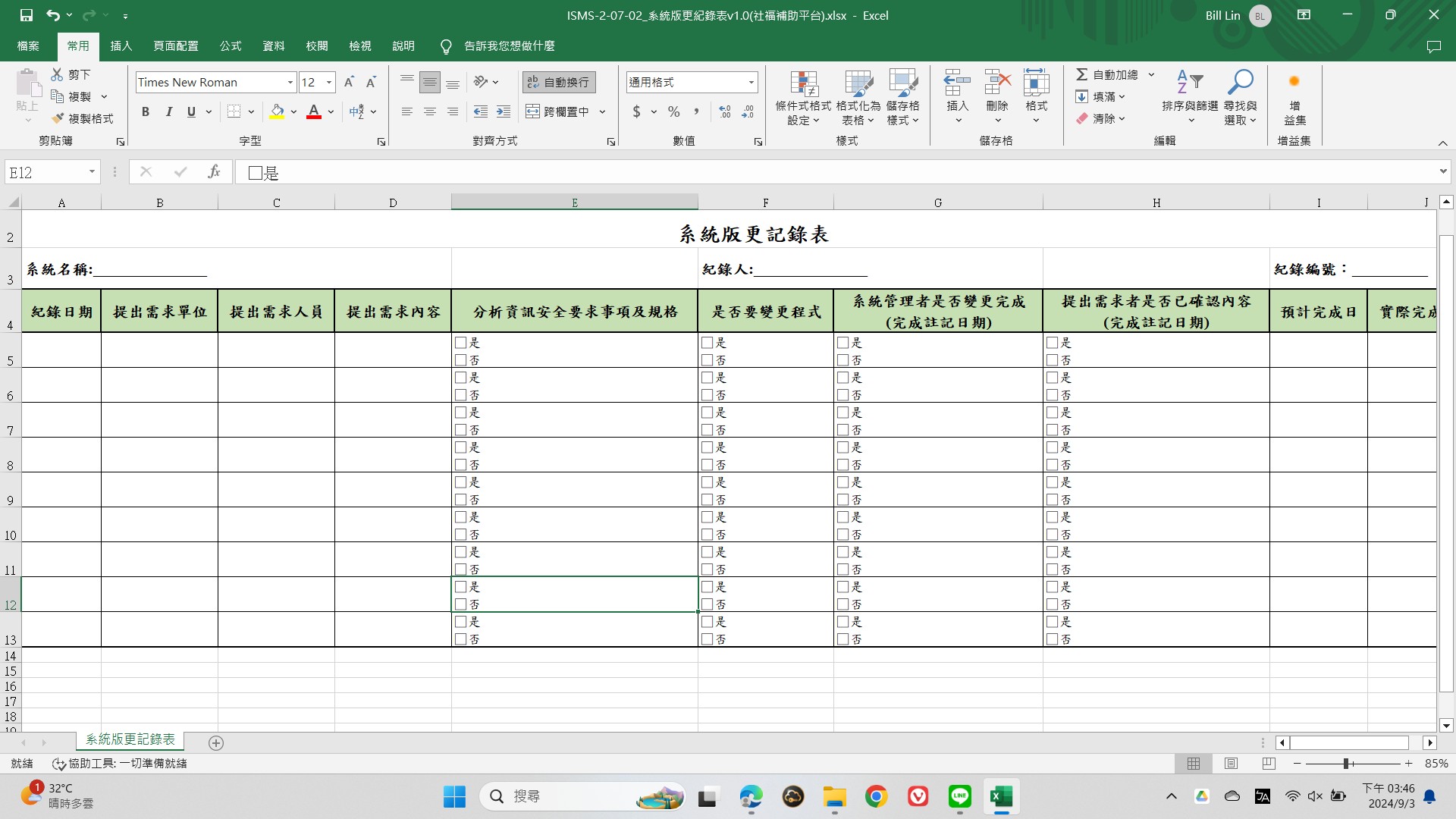The width and height of the screenshot is (1456, 819).
Task: Open the font size 12 dropdown
Action: 329,82
